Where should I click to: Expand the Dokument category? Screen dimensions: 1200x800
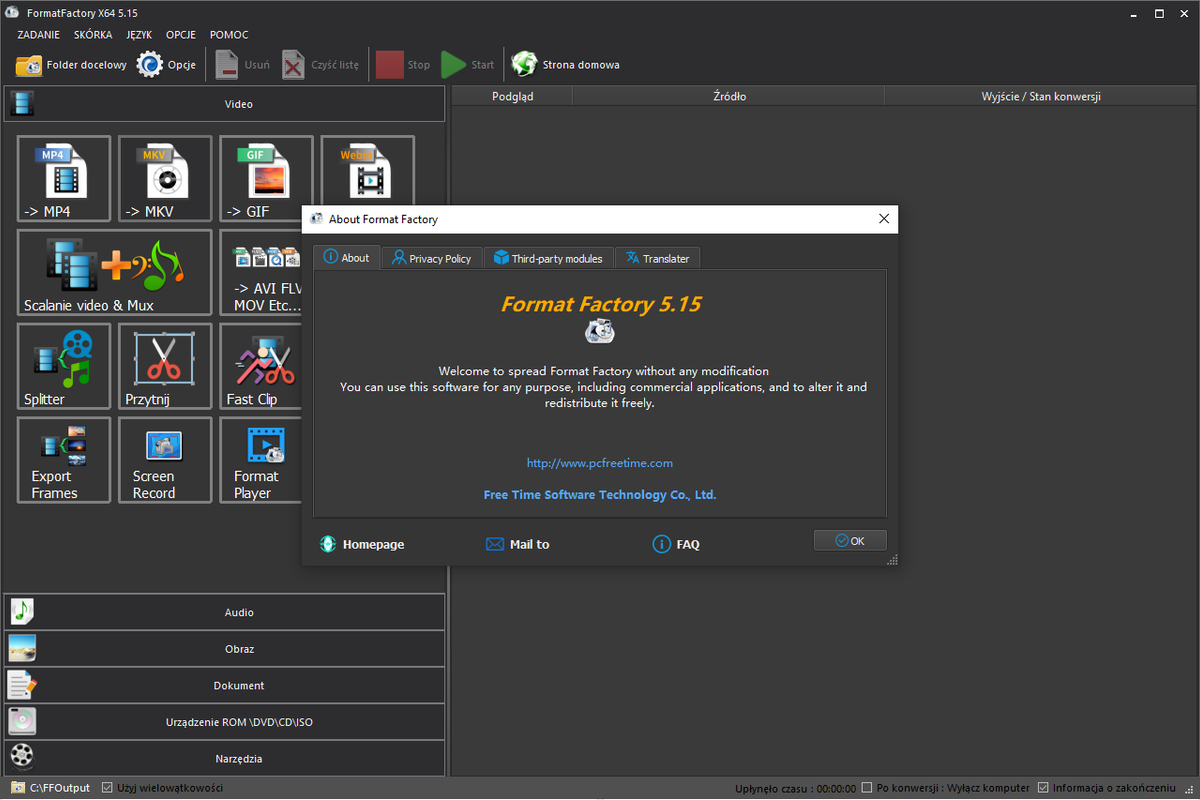(x=224, y=686)
